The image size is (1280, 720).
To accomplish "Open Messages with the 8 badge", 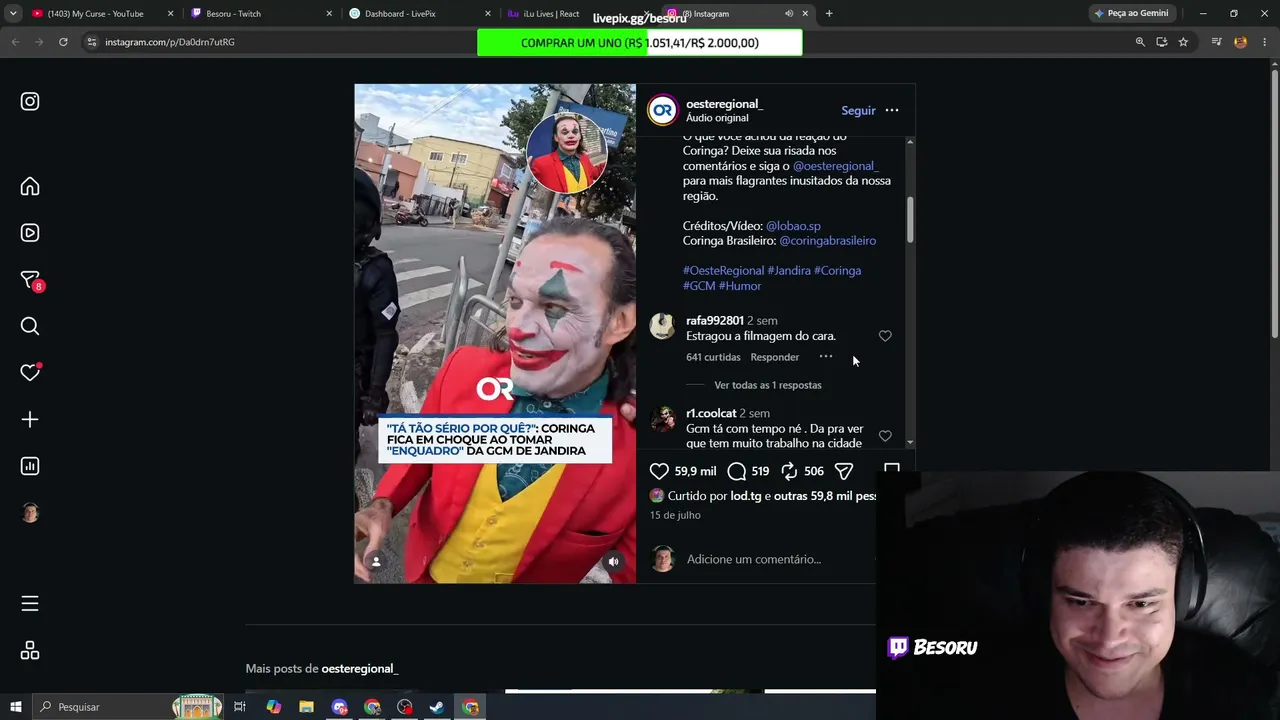I will pos(31,281).
